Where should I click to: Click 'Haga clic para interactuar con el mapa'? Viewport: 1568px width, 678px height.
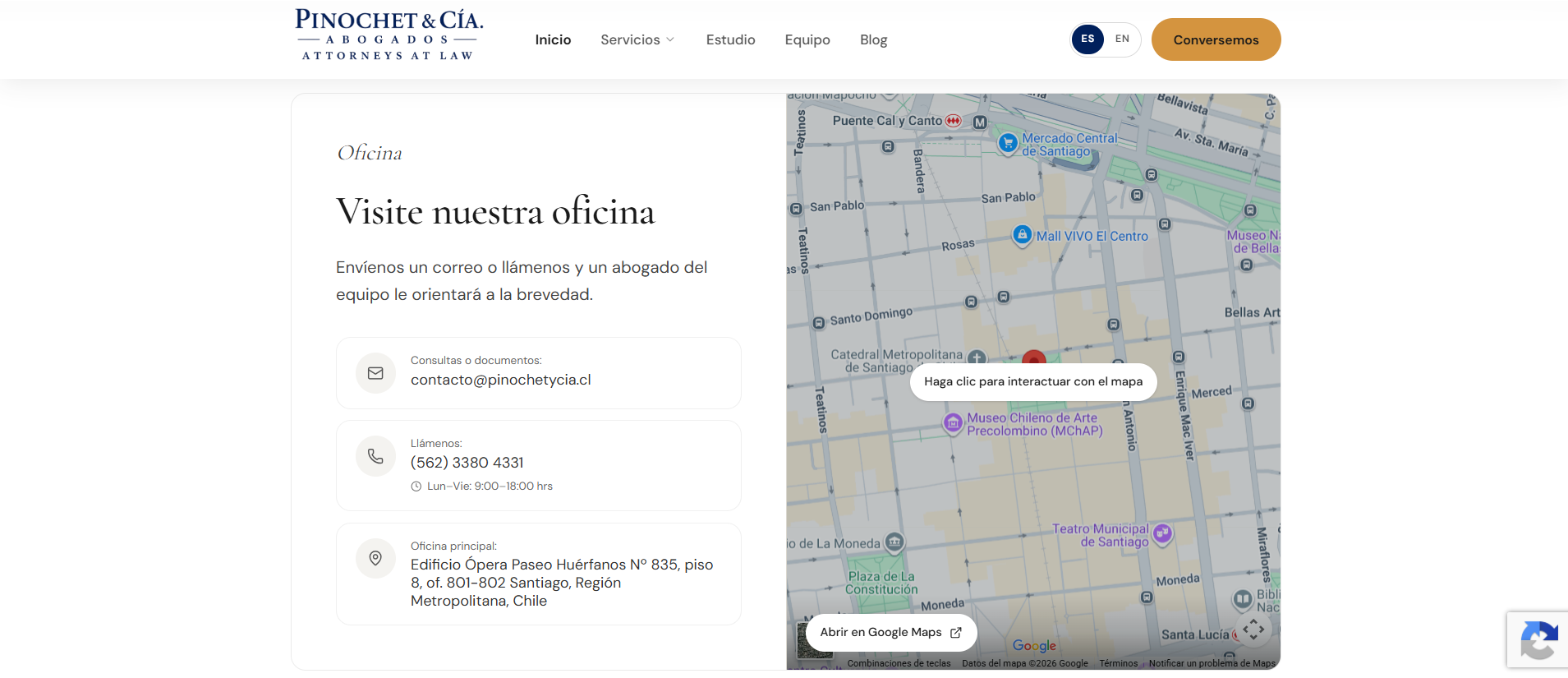point(1033,381)
